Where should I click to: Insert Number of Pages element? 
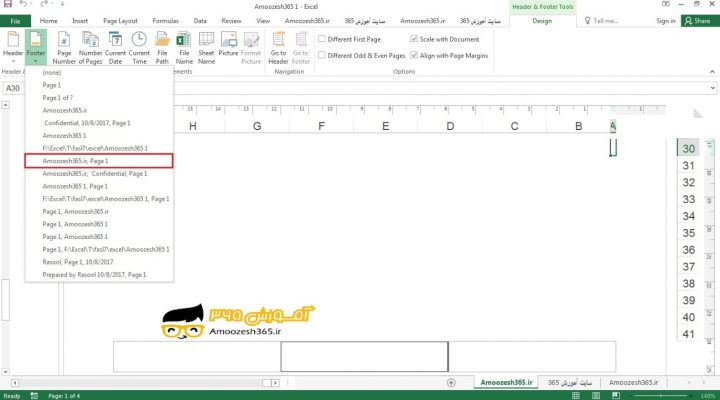[x=90, y=47]
